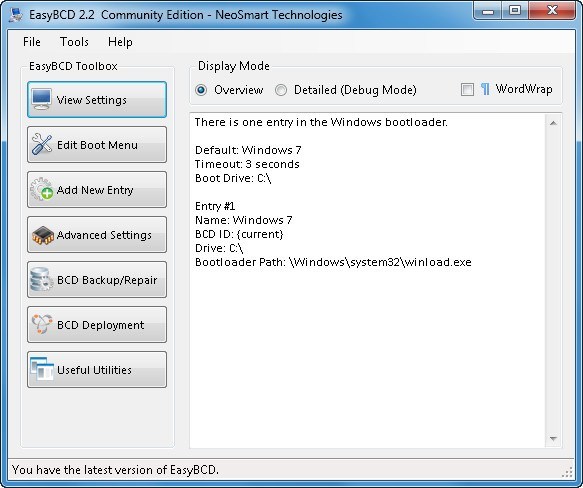The height and width of the screenshot is (488, 583).
Task: Open View Settings via its label
Action: tap(91, 100)
